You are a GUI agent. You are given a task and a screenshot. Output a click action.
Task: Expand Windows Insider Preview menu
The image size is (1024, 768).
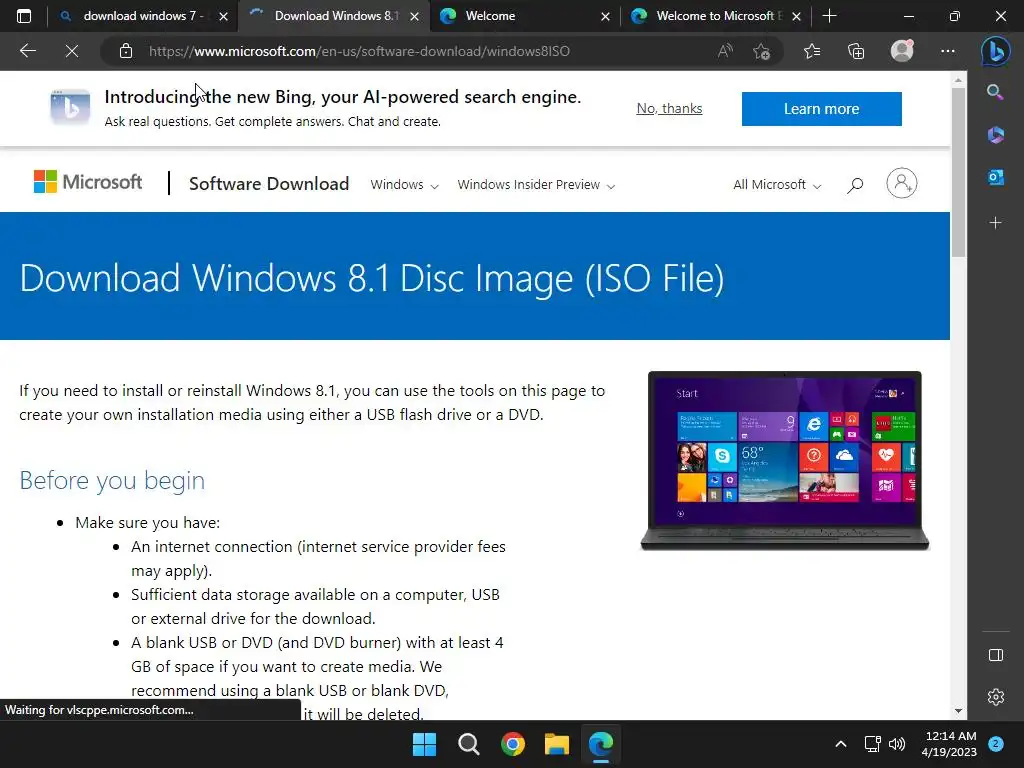(536, 185)
